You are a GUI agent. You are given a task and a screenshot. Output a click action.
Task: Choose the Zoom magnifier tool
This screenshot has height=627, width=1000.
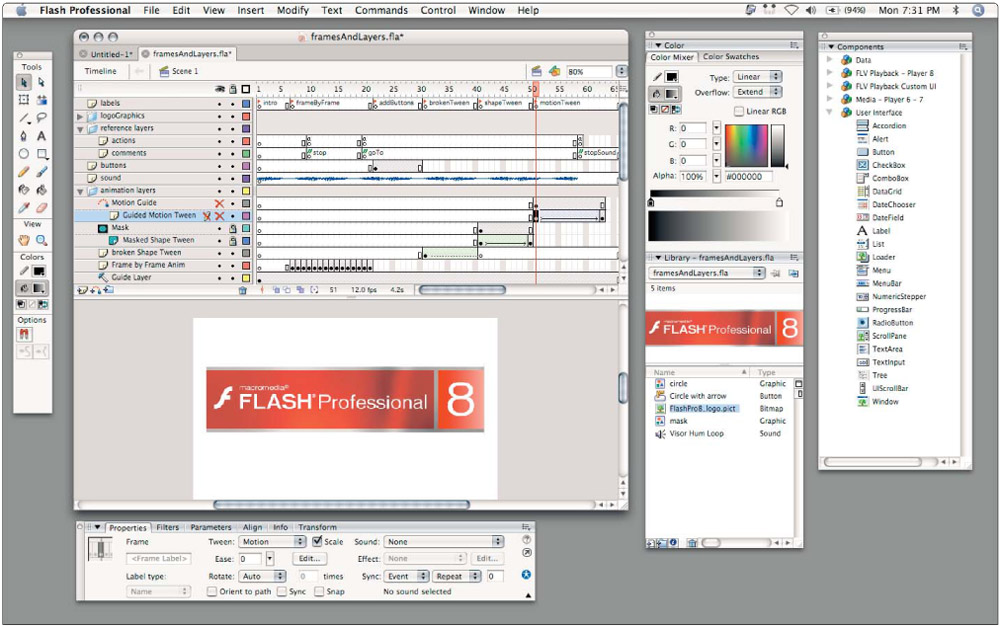42,240
